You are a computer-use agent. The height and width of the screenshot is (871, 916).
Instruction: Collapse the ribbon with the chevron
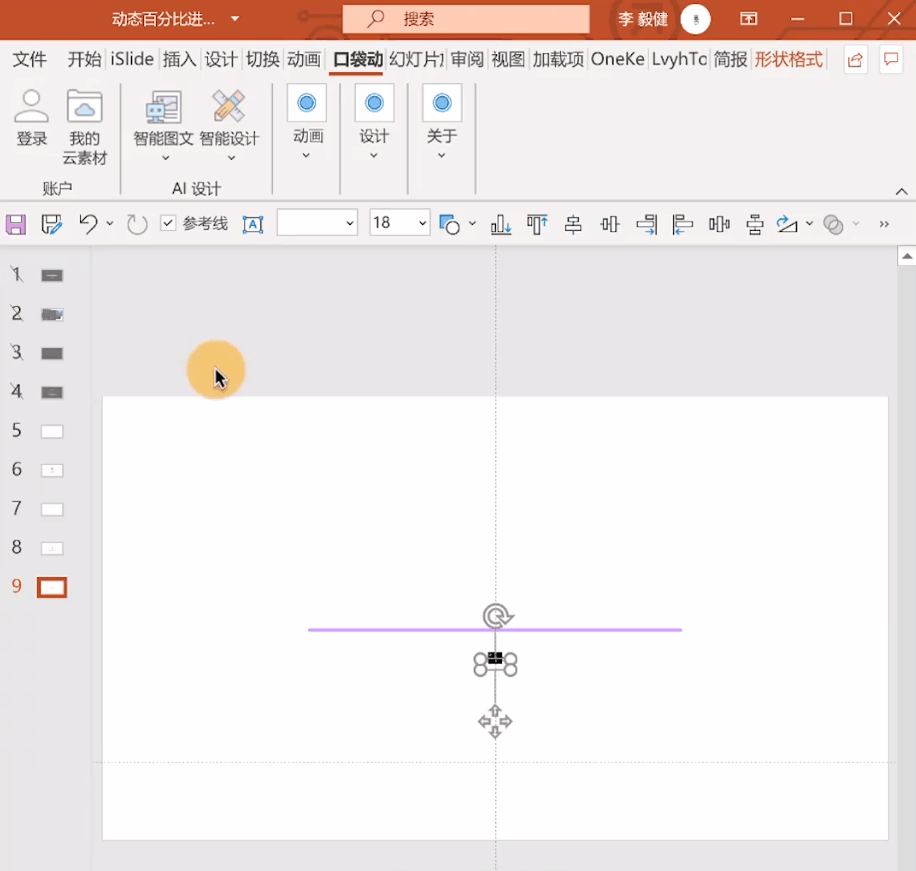(x=901, y=192)
